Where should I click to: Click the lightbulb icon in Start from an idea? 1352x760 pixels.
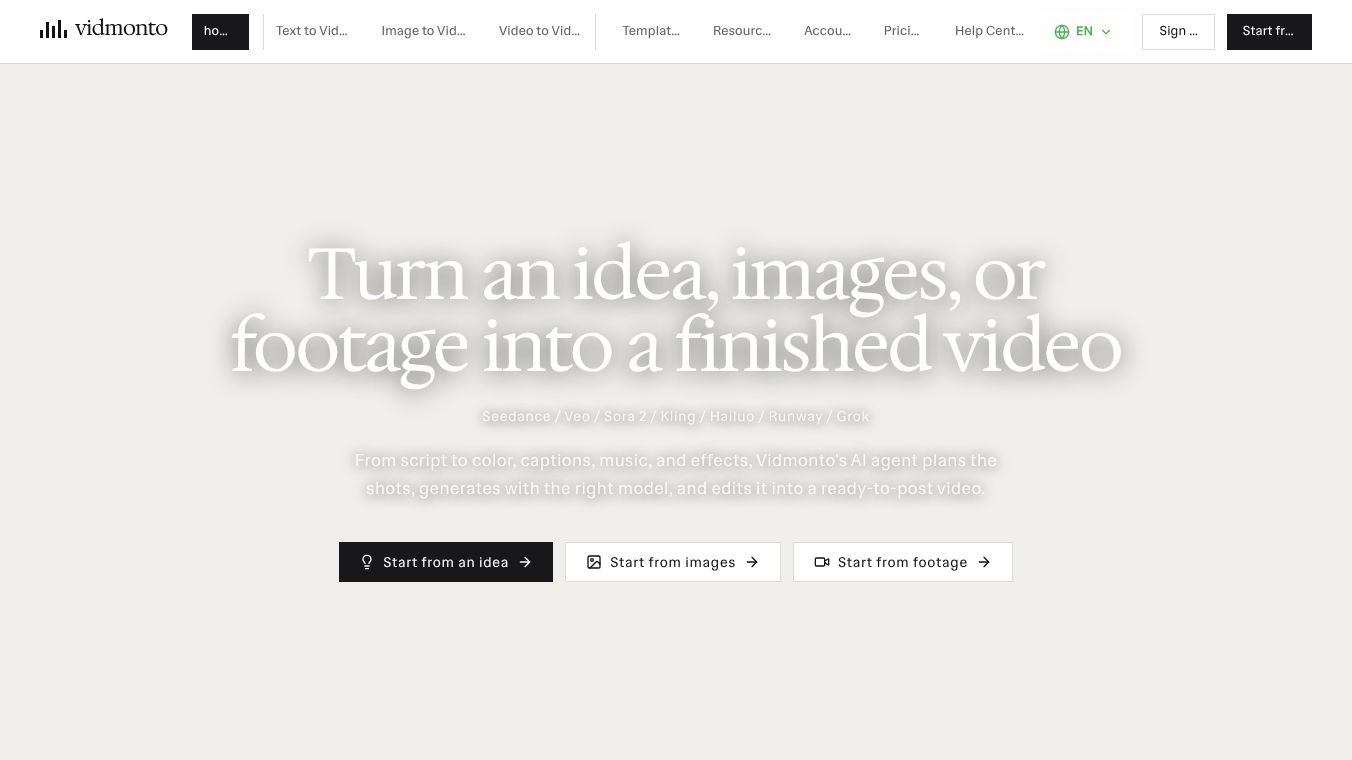pos(367,562)
